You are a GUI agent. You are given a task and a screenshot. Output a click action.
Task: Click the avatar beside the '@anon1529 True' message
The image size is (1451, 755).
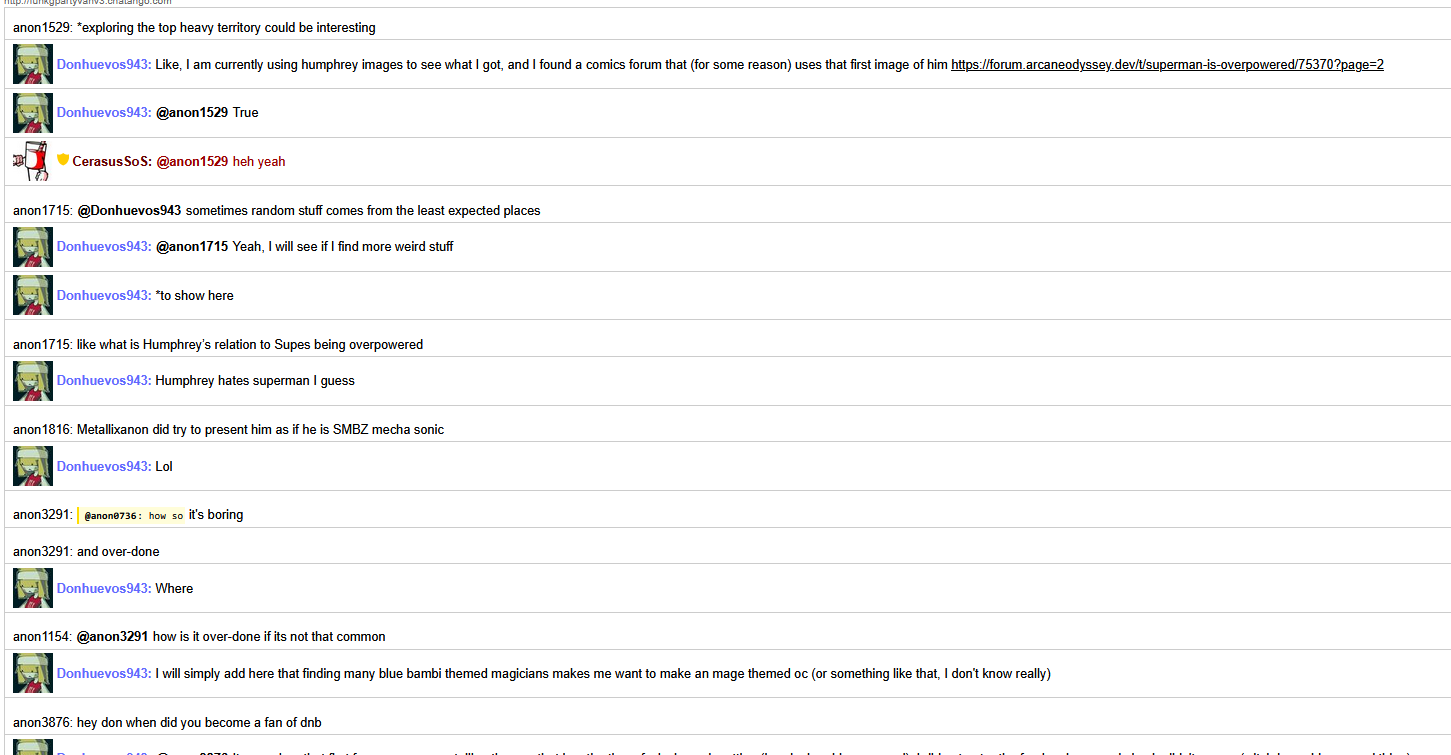(32, 113)
